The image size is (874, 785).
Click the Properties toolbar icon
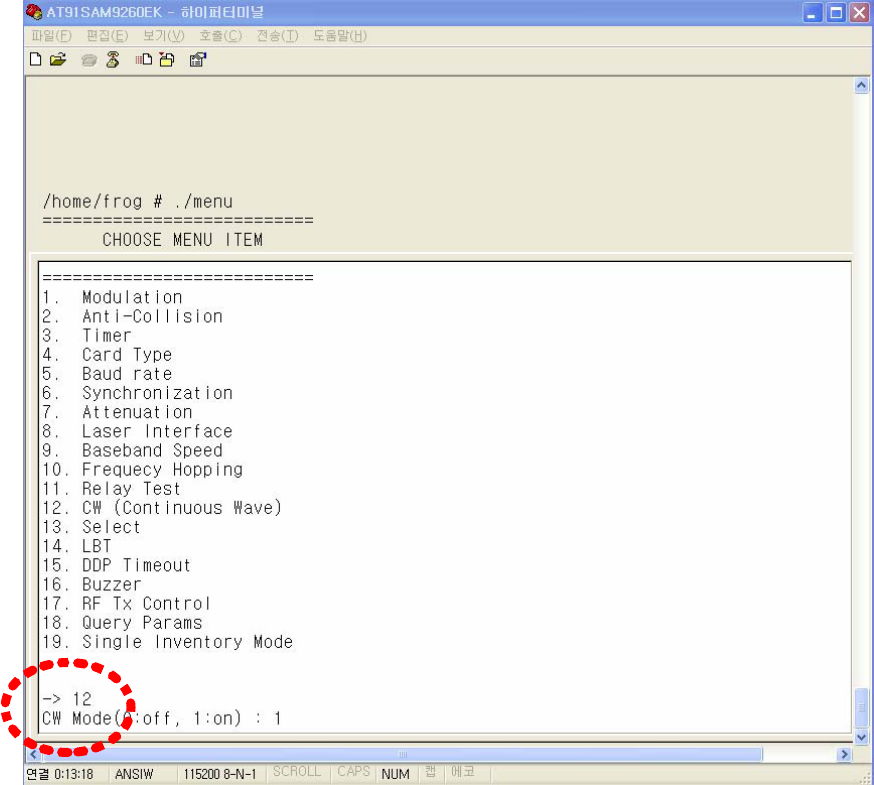(198, 59)
